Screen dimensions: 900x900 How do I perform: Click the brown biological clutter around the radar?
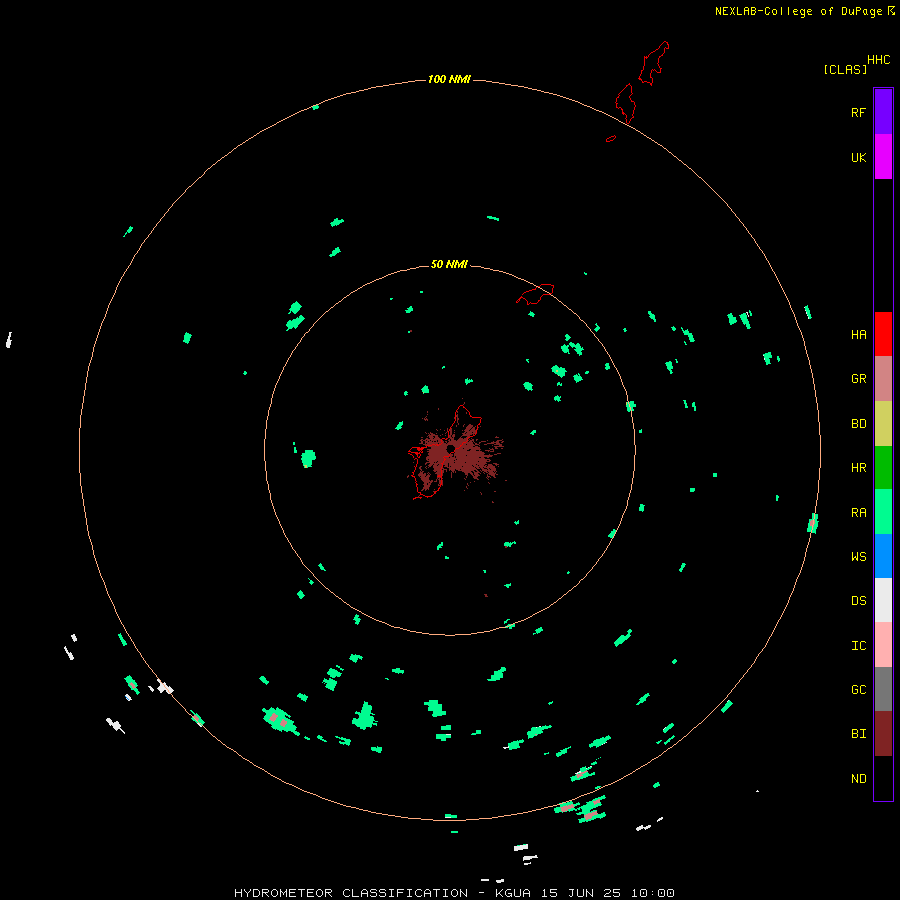point(457,456)
